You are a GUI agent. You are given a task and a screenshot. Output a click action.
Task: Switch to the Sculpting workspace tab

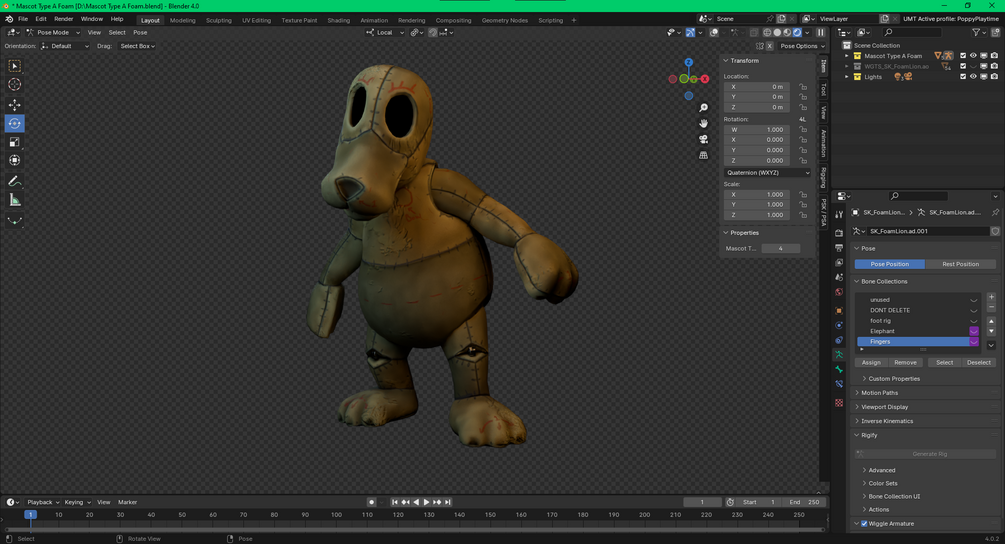point(218,20)
